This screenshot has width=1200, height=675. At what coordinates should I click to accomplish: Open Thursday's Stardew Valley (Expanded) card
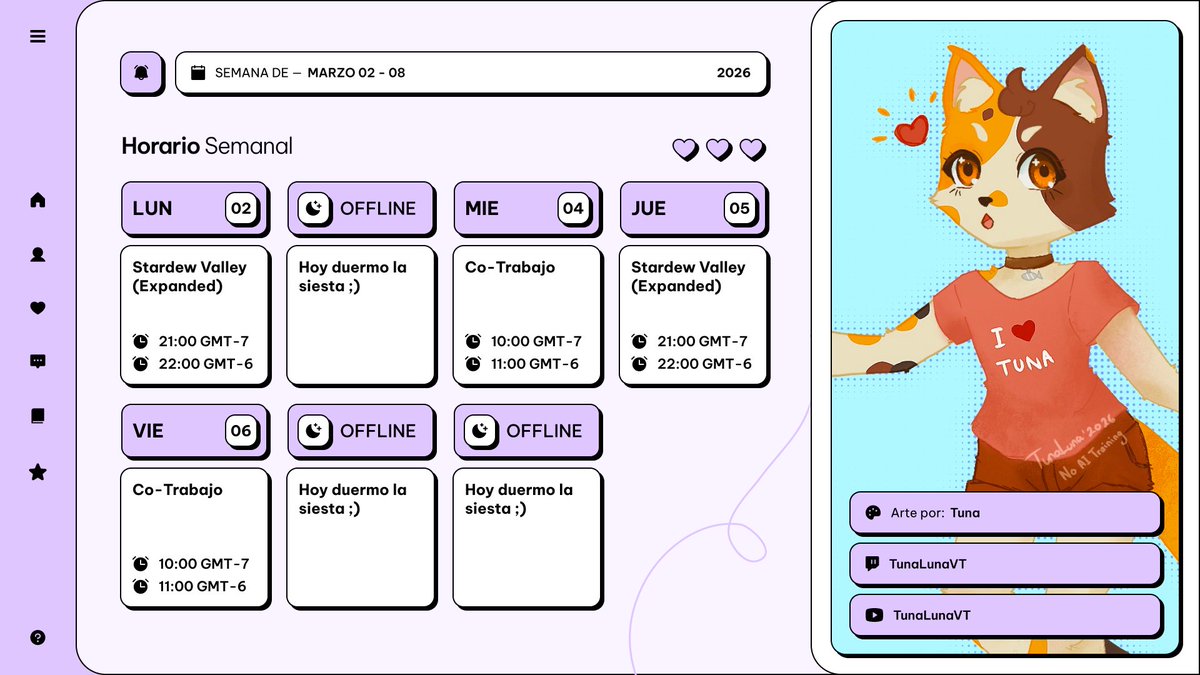(x=692, y=314)
